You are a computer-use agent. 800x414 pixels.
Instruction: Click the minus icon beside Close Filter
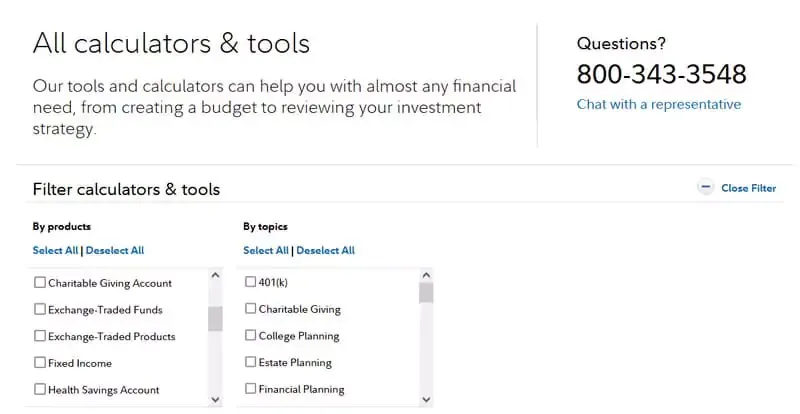(x=706, y=187)
